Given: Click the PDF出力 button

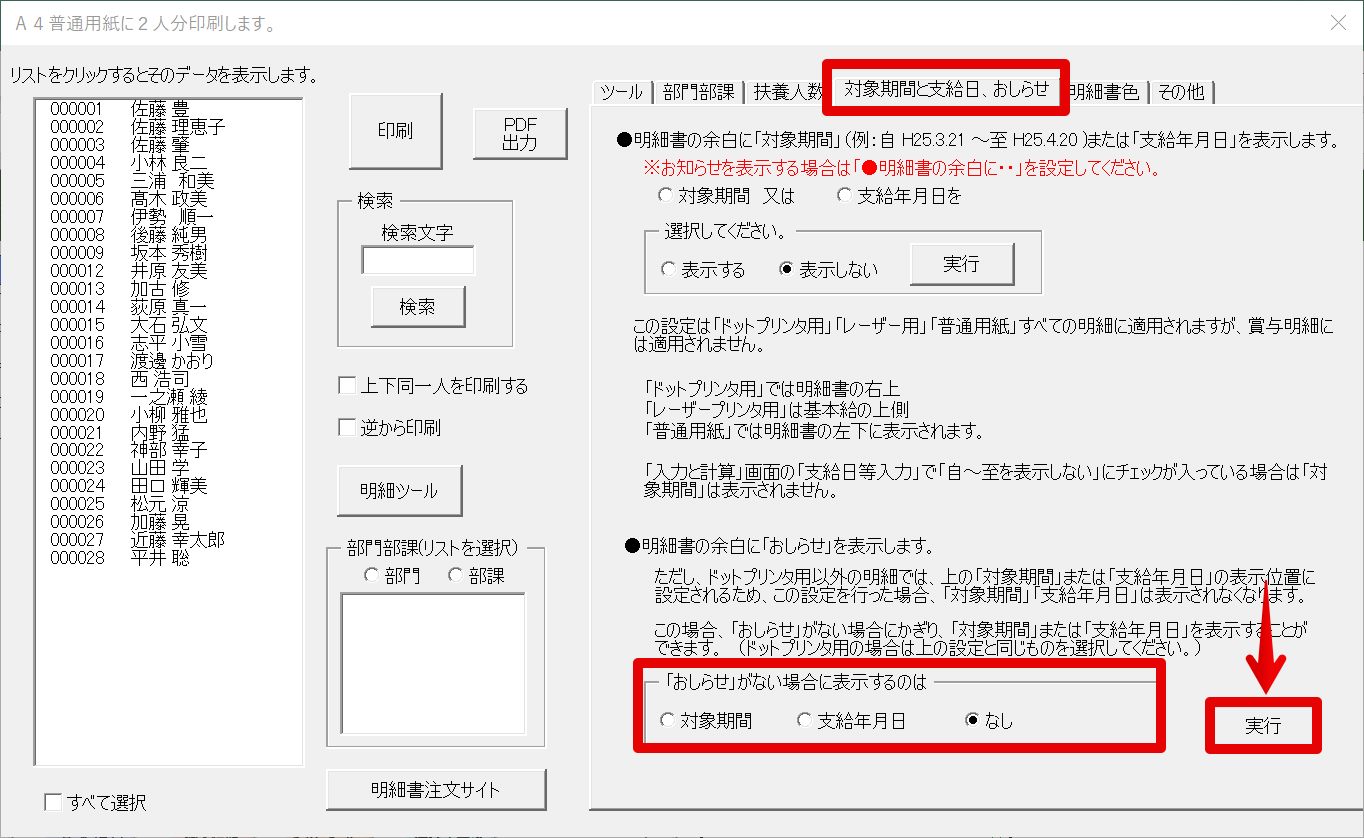Looking at the screenshot, I should [x=519, y=133].
